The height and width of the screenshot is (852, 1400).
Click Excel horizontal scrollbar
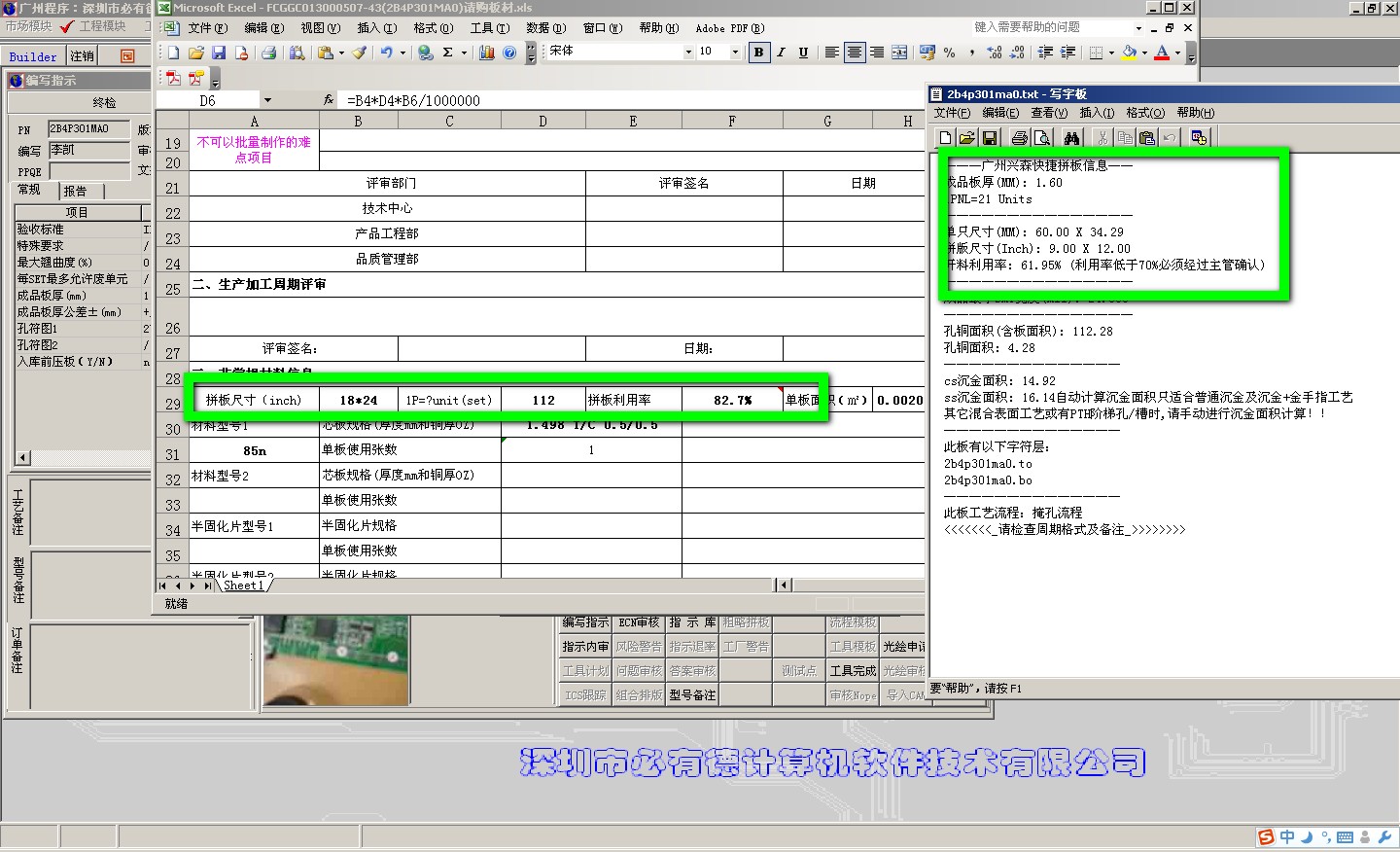point(851,586)
